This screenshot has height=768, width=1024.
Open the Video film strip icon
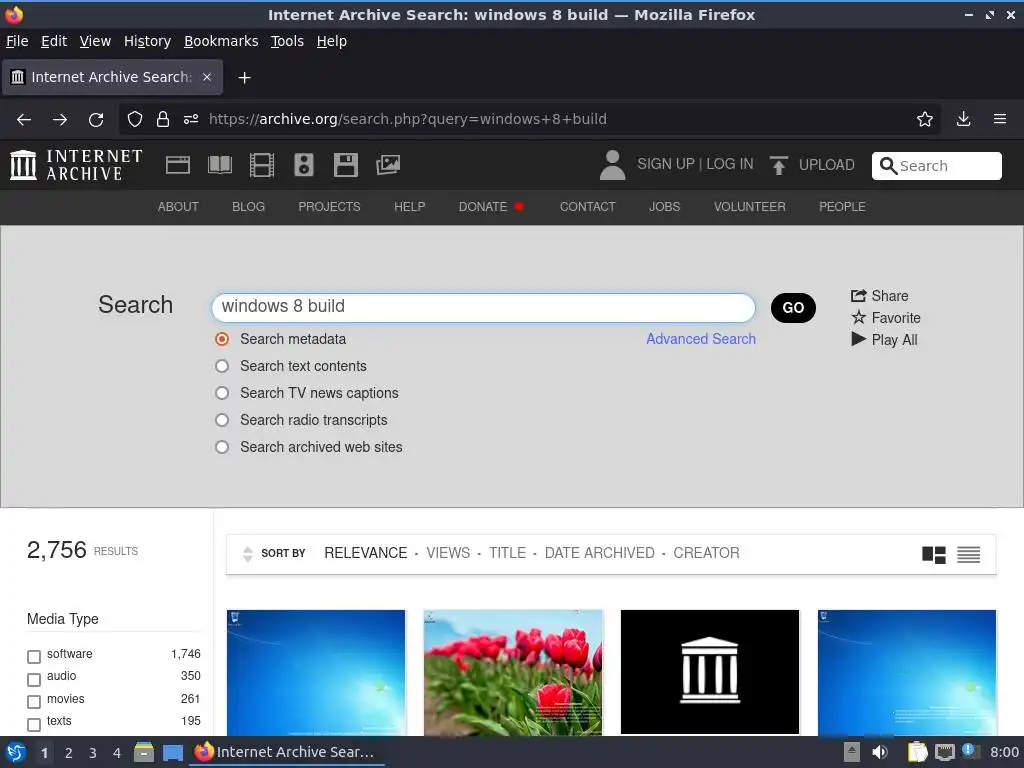pyautogui.click(x=262, y=165)
